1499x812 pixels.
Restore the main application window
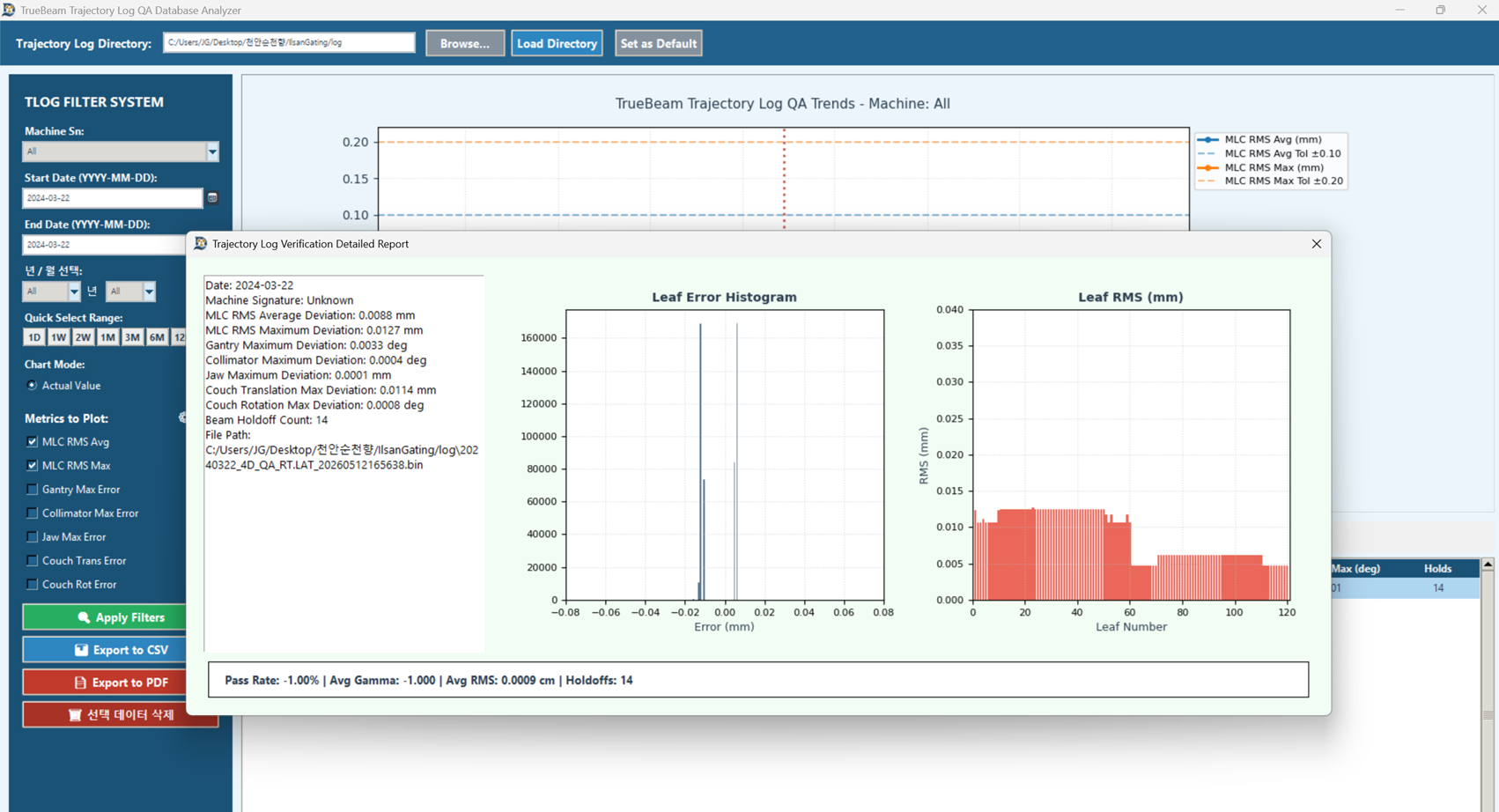1441,10
